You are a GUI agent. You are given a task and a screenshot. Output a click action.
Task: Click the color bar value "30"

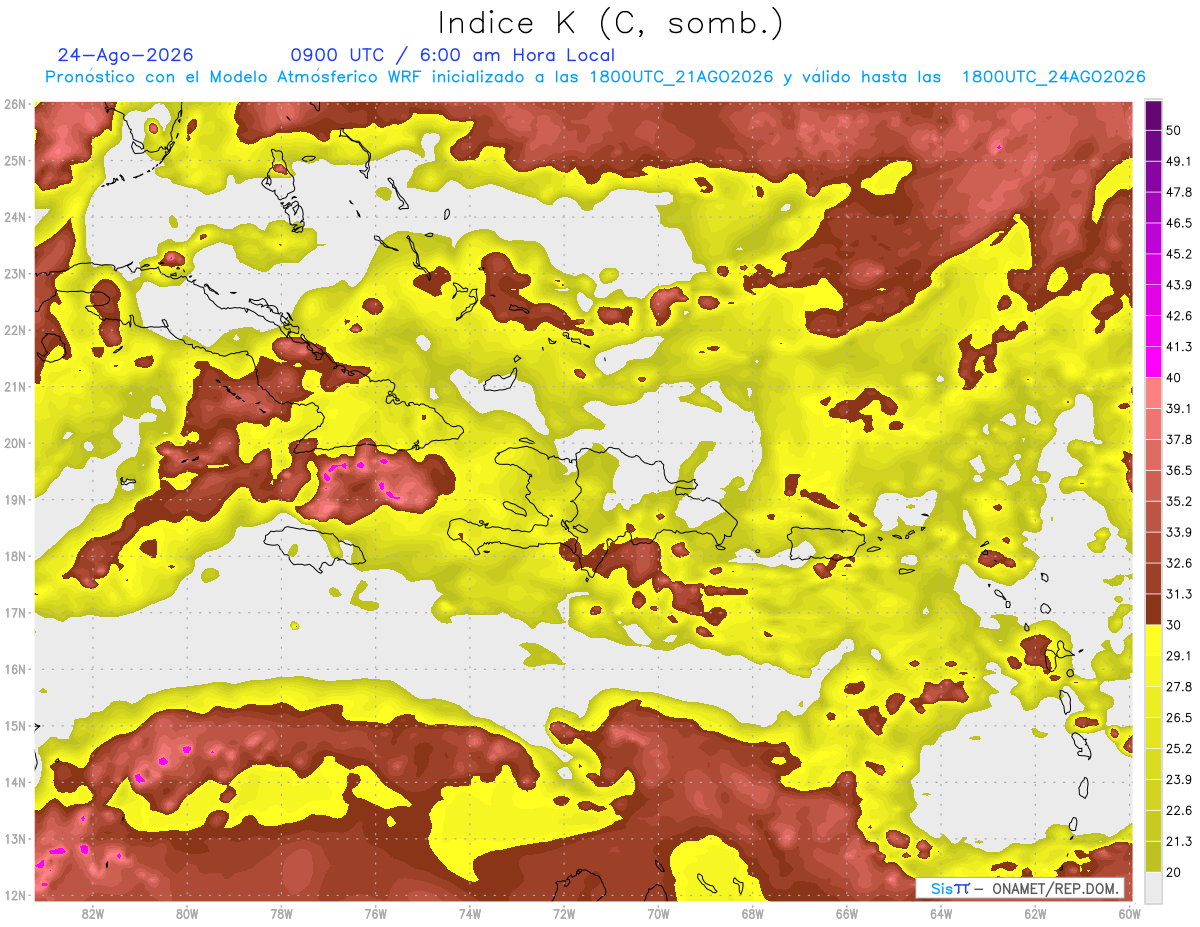click(1174, 625)
